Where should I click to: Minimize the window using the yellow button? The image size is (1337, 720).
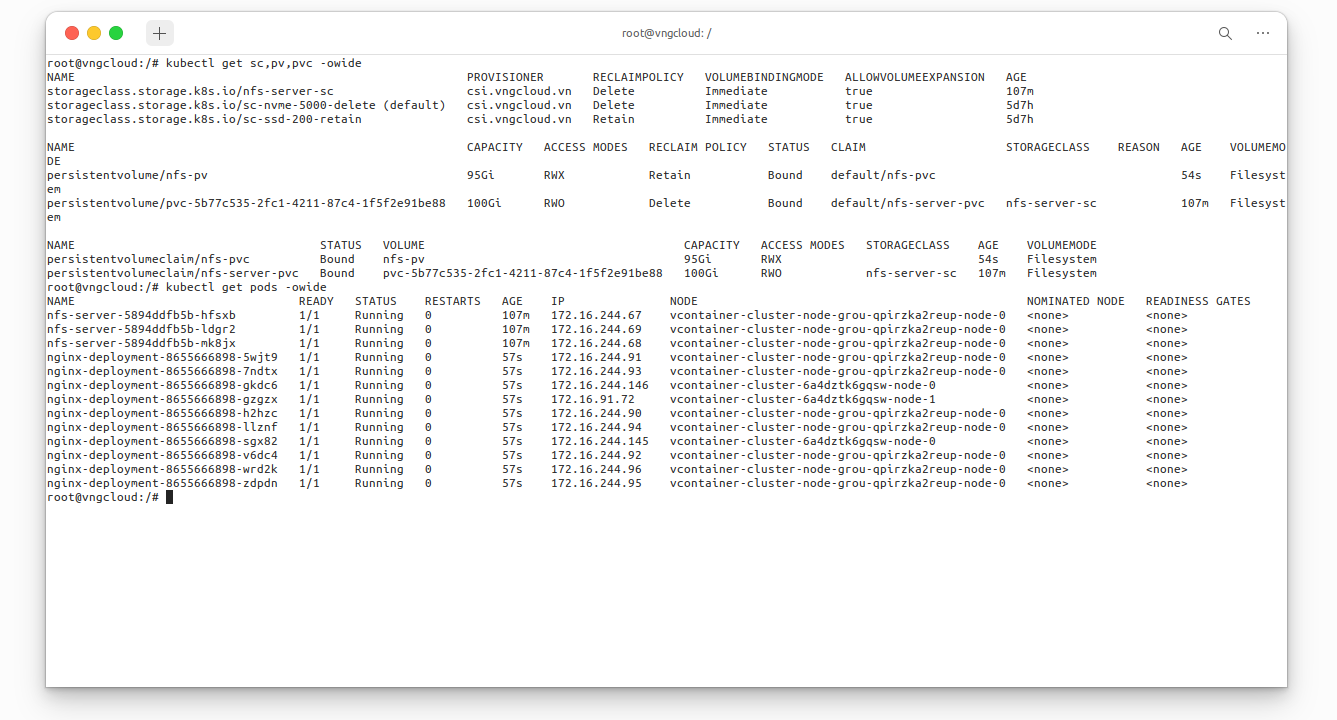tap(94, 33)
